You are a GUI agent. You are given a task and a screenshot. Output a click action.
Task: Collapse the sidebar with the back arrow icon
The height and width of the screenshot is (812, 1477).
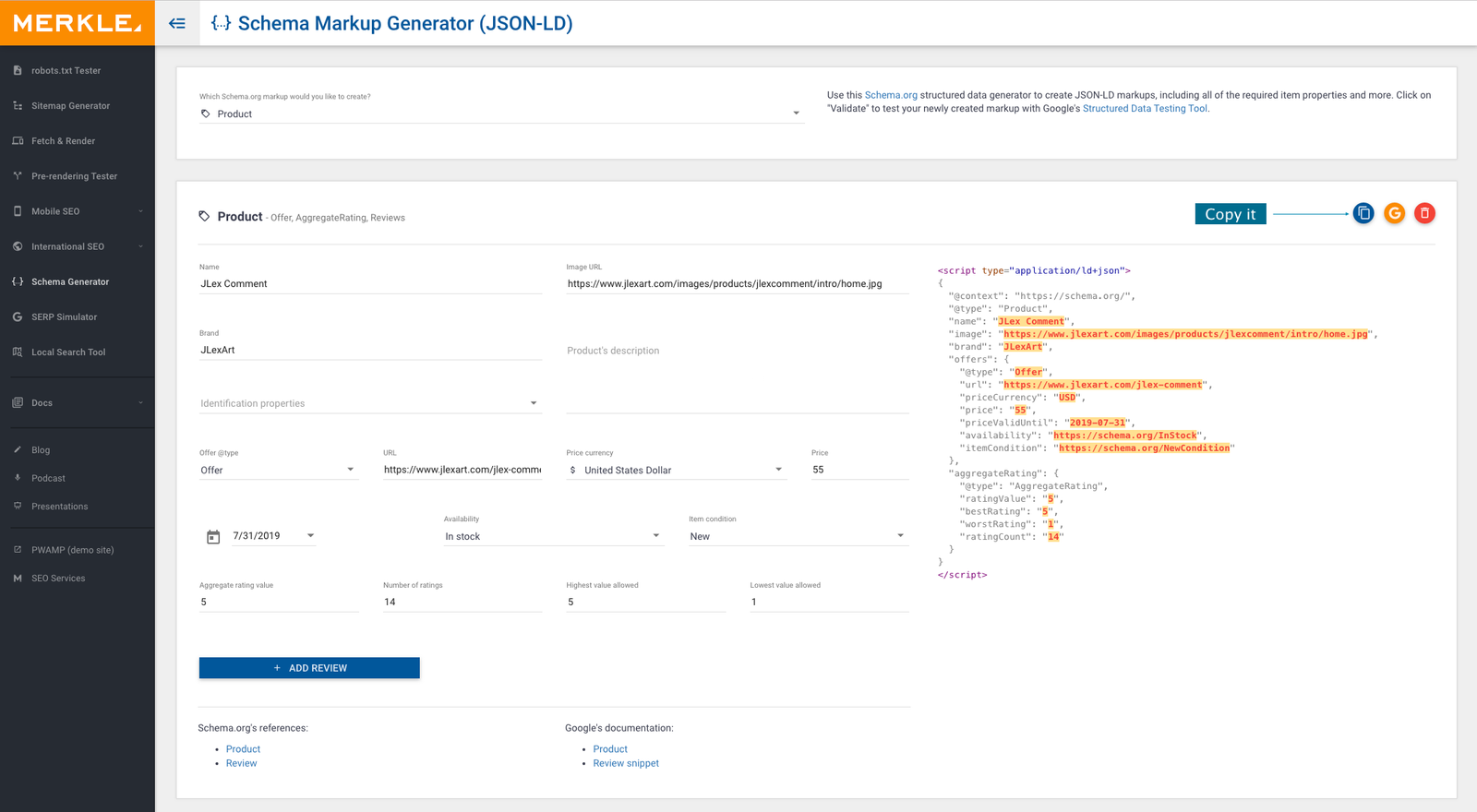(x=177, y=23)
